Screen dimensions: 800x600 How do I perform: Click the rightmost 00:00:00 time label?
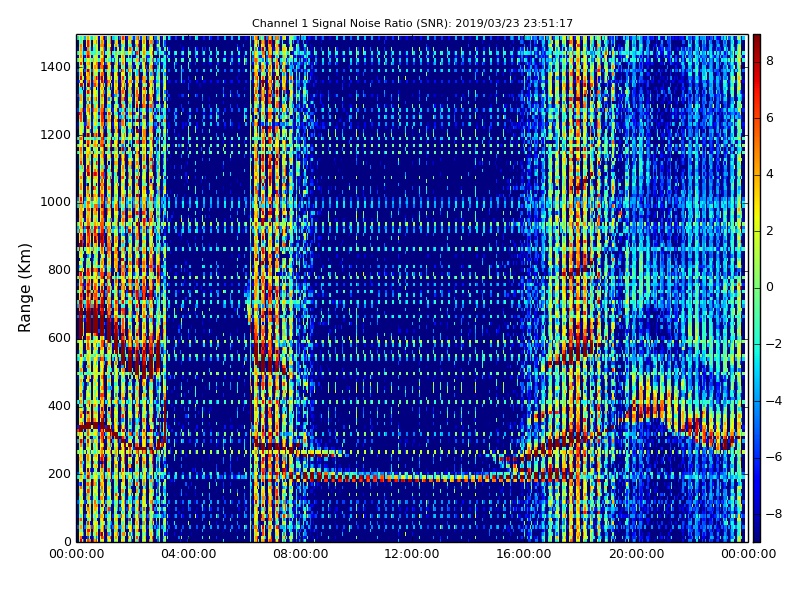coord(748,554)
